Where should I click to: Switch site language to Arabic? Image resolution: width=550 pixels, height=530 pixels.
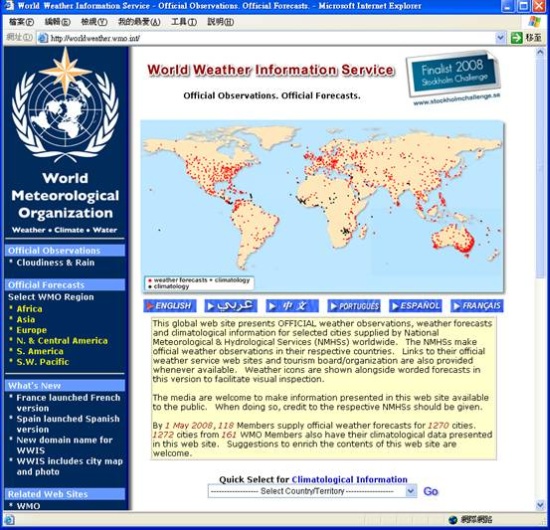[x=231, y=306]
